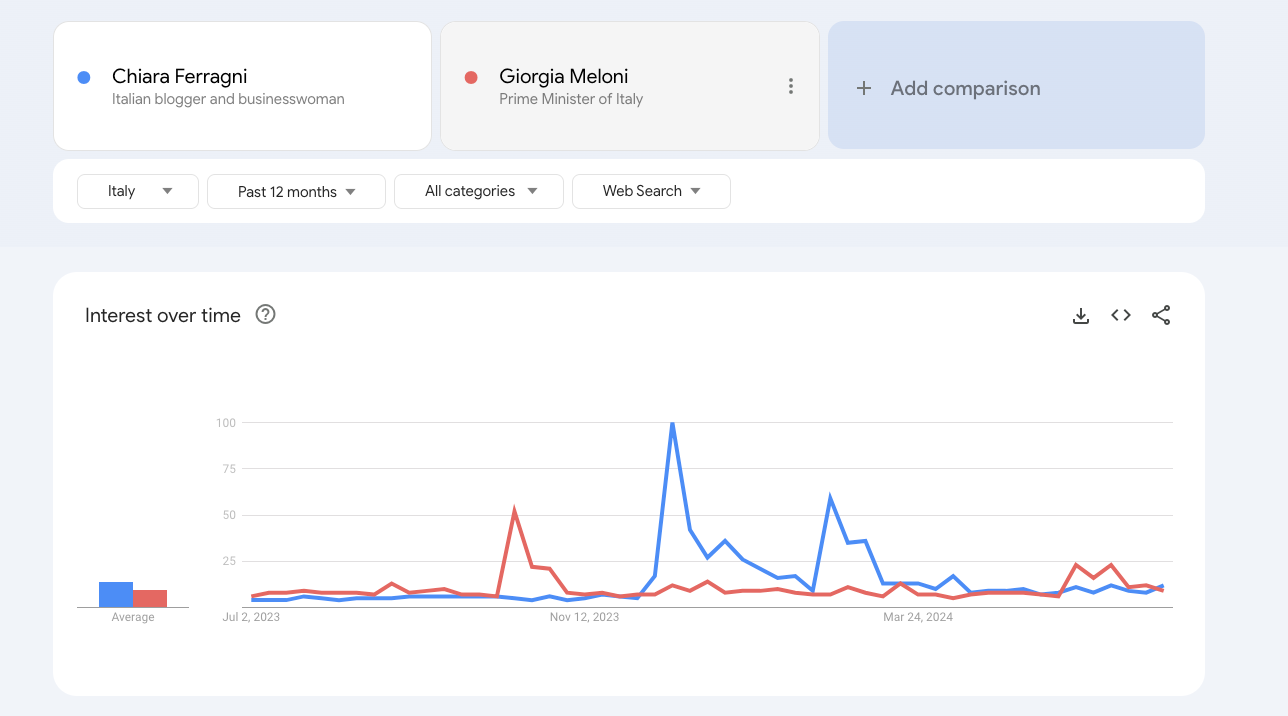
Task: Click the blue Average bar
Action: tap(116, 594)
